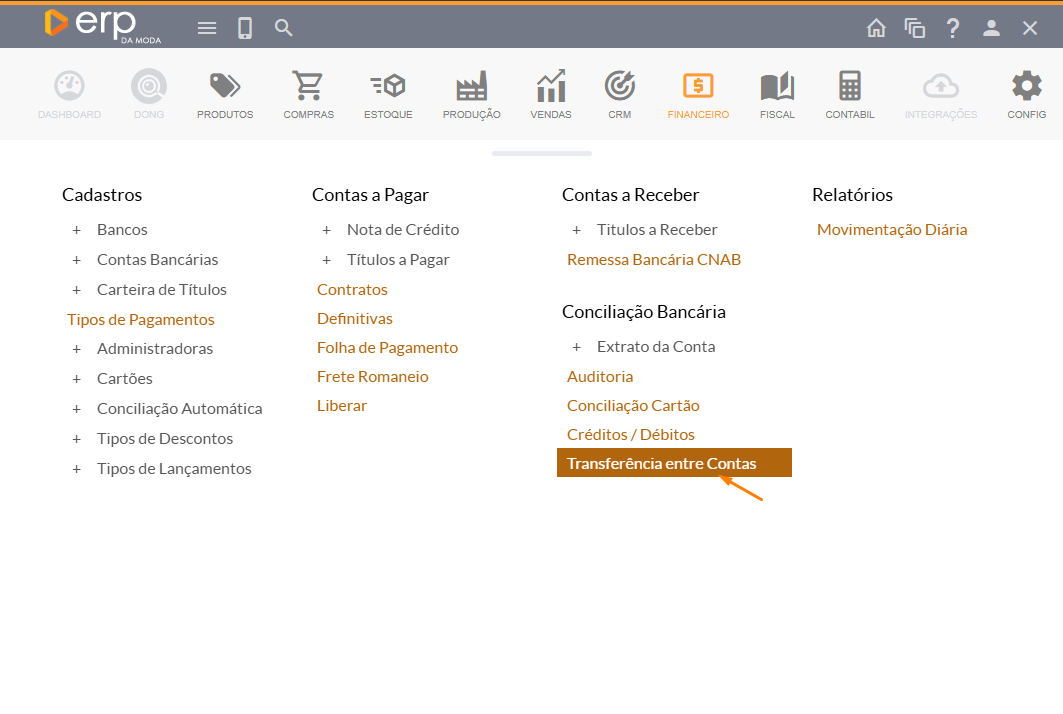Viewport: 1063px width, 714px height.
Task: Select the Financeiro module tab
Action: [698, 87]
